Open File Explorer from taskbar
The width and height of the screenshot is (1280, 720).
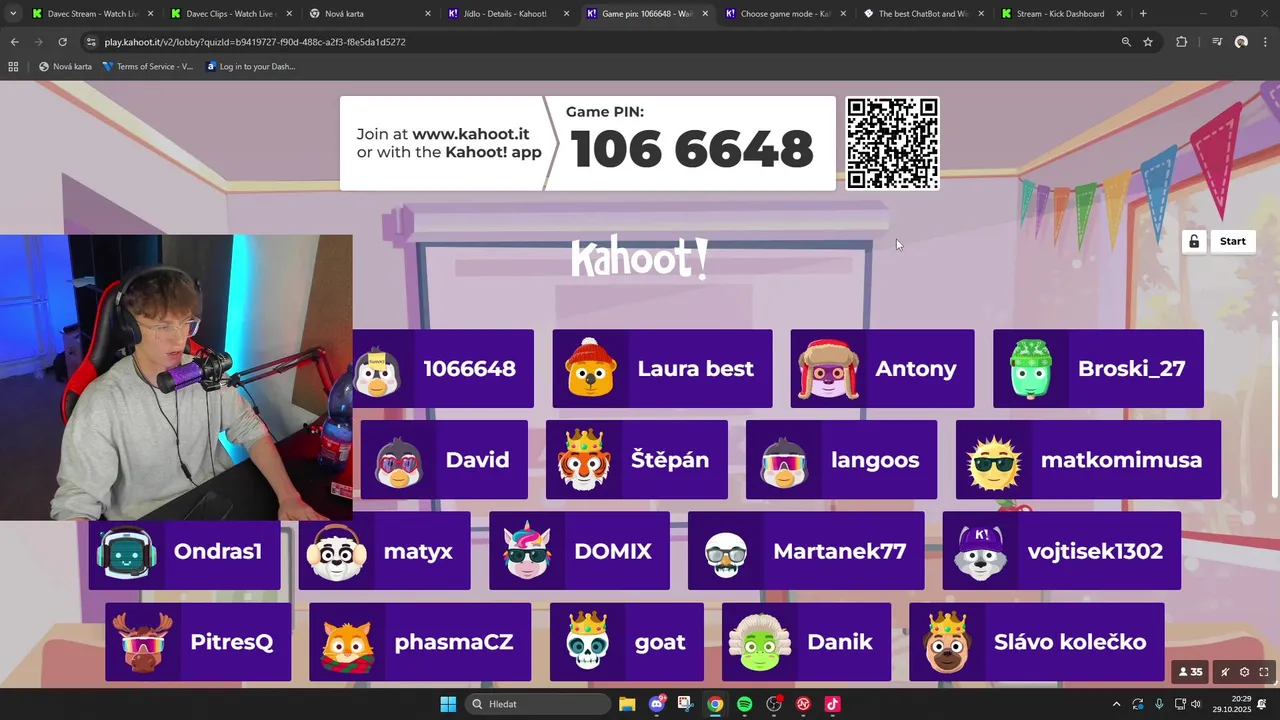(627, 704)
